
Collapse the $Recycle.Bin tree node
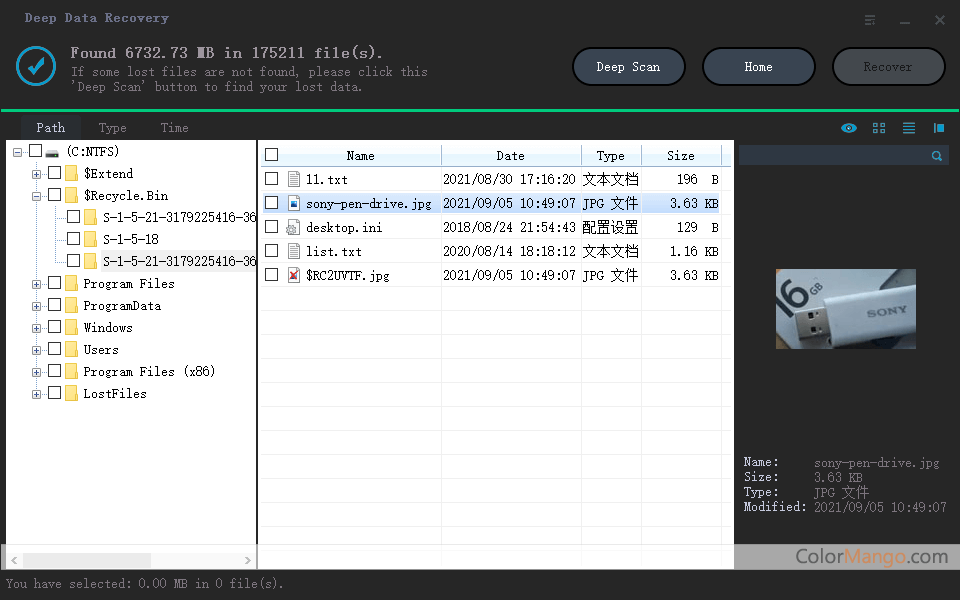click(37, 196)
